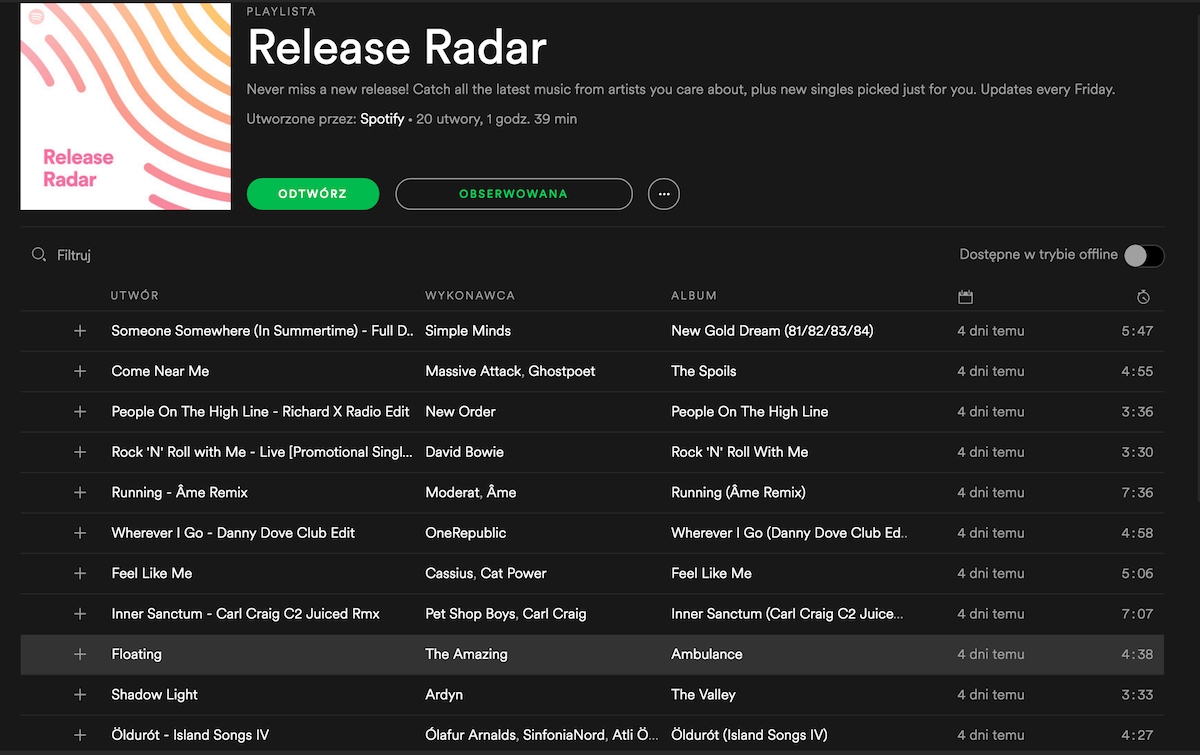Add Come Near Me with plus icon
Image resolution: width=1200 pixels, height=755 pixels.
[x=80, y=371]
